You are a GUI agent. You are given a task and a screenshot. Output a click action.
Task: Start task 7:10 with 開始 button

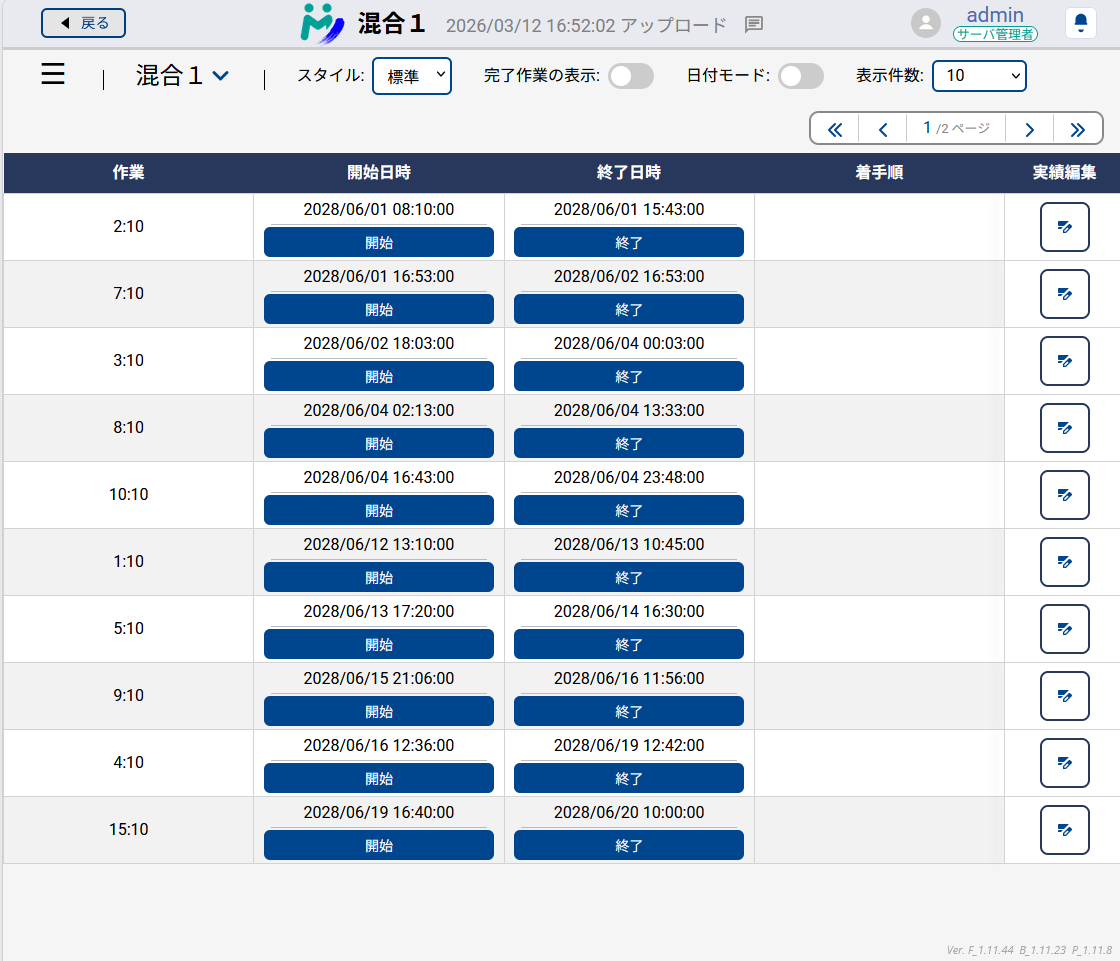pyautogui.click(x=379, y=309)
